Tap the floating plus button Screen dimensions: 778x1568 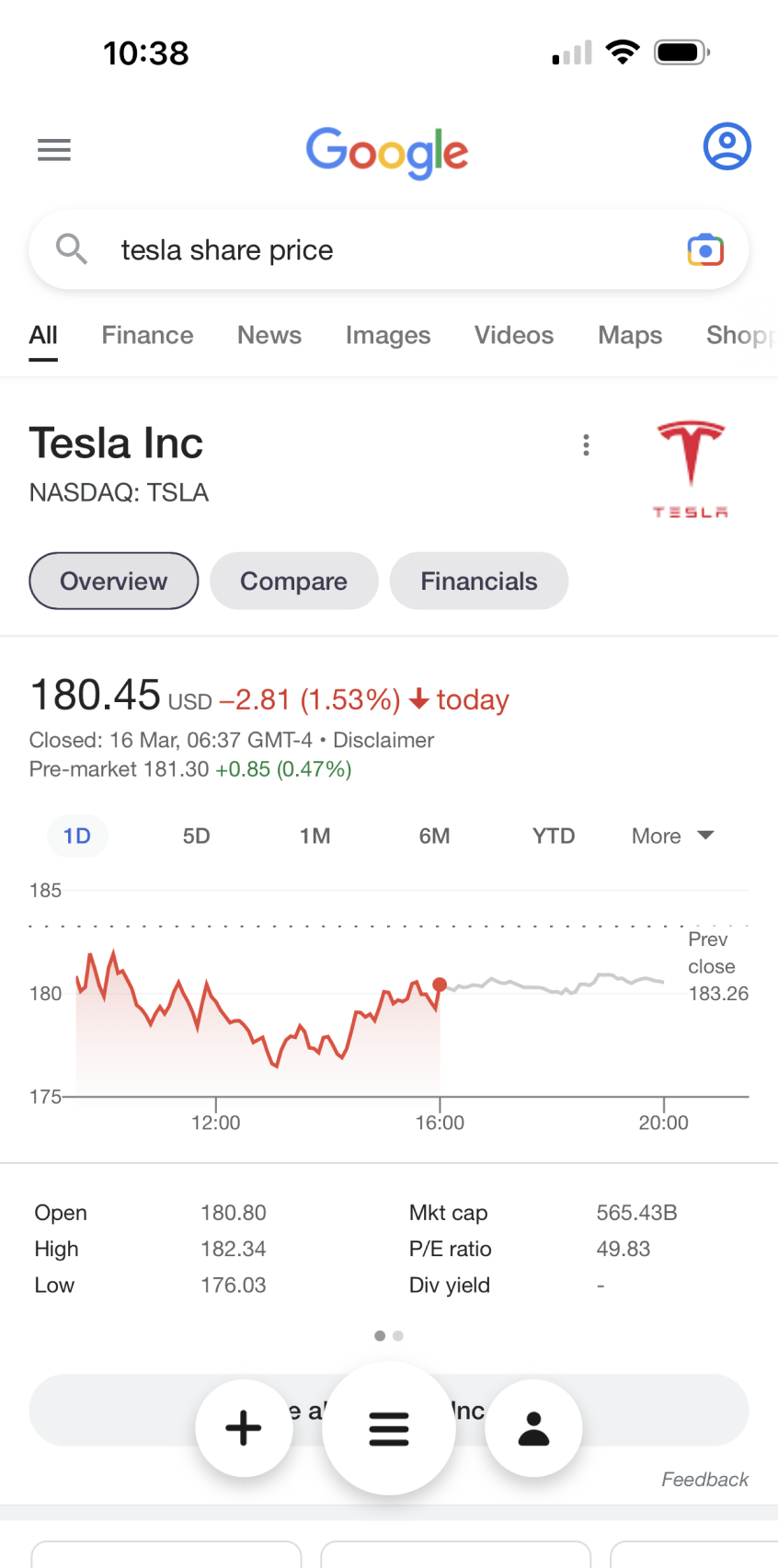[x=244, y=1428]
